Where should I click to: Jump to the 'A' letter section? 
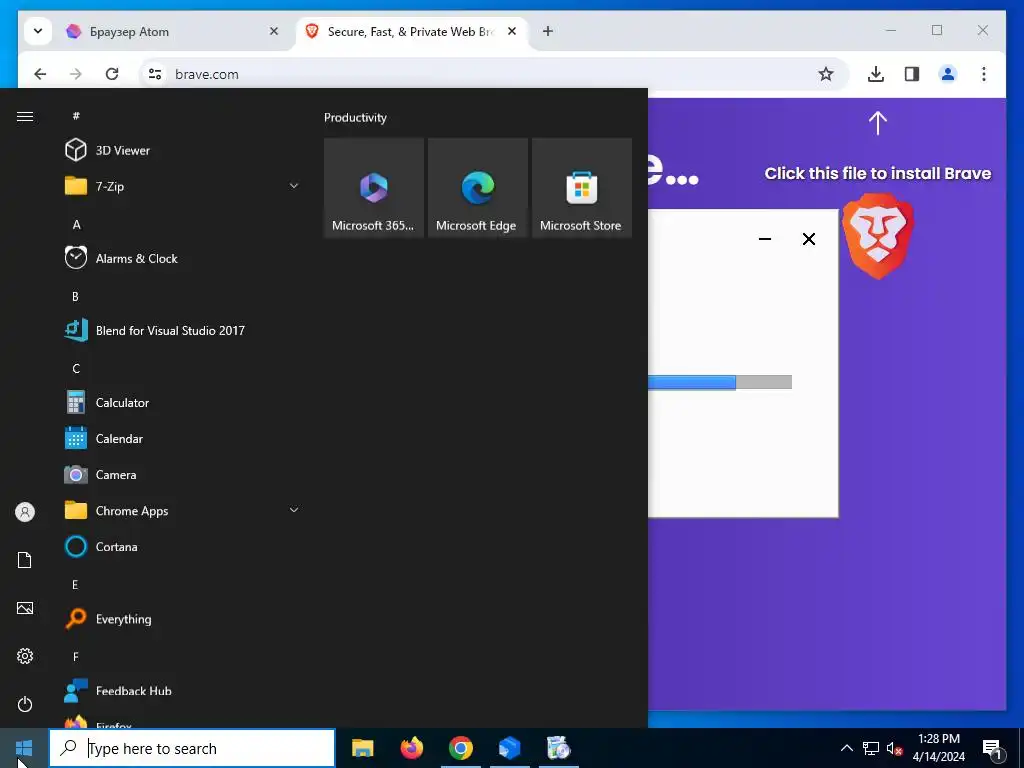click(76, 225)
